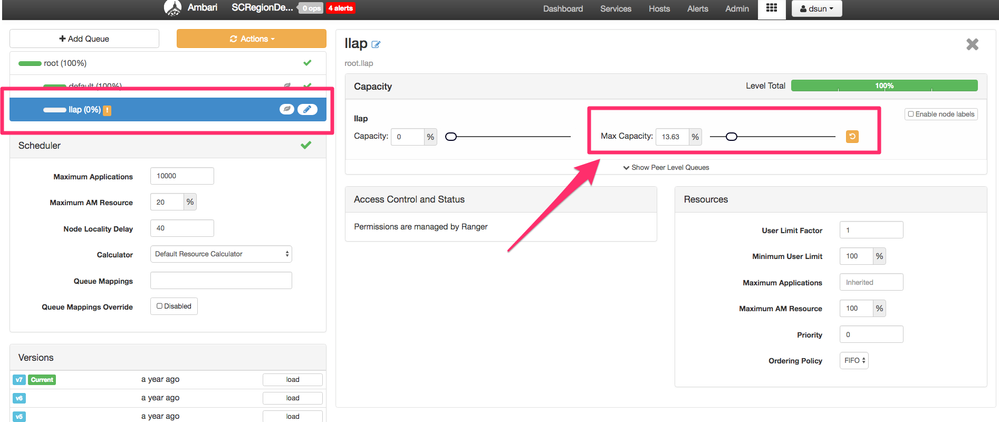Click User Limit Factor field
Screen dimensions: 999x422
click(x=872, y=230)
